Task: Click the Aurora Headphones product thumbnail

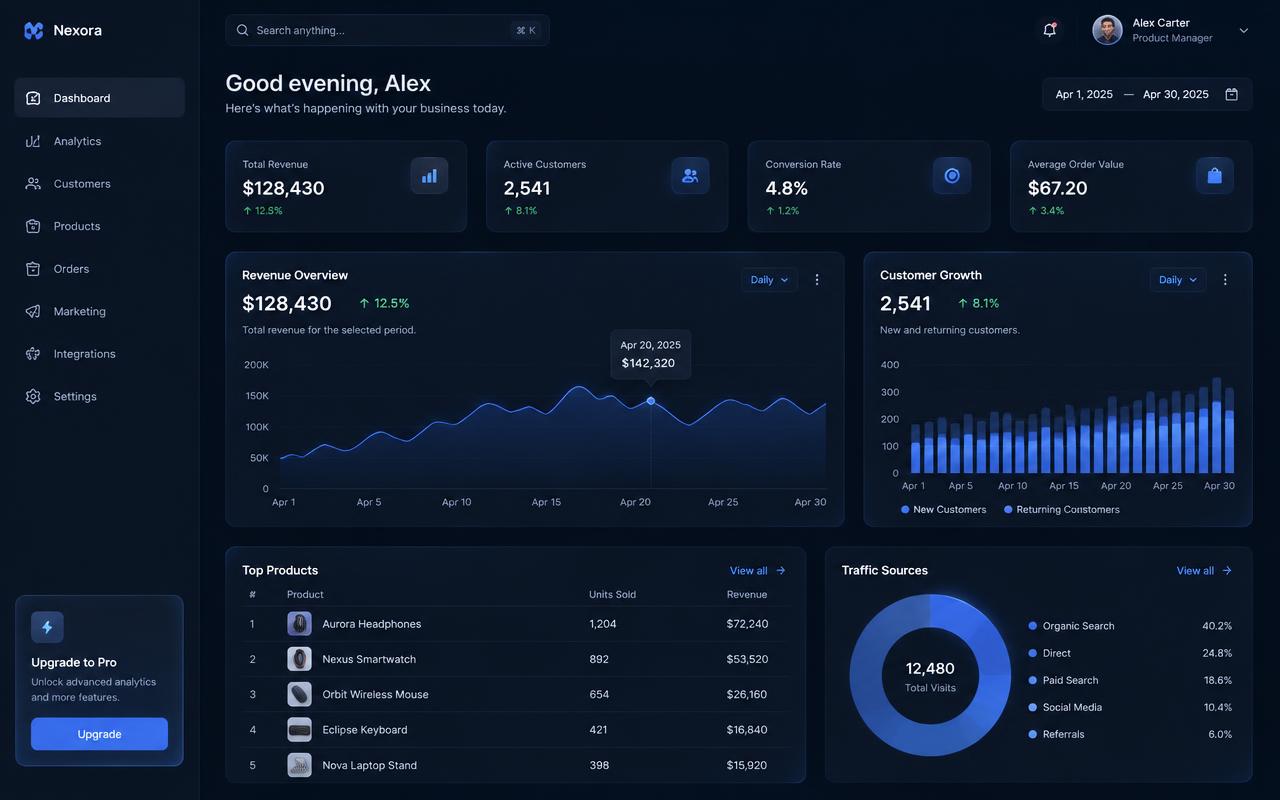Action: pos(299,624)
